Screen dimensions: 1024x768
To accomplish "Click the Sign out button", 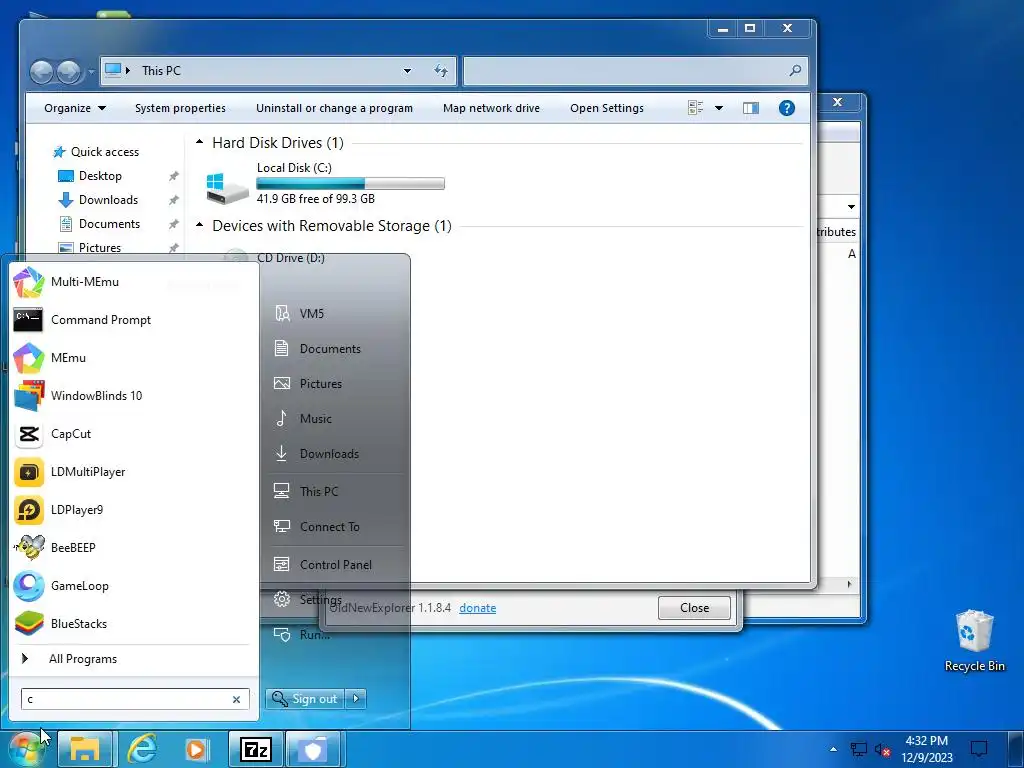I will click(x=305, y=699).
